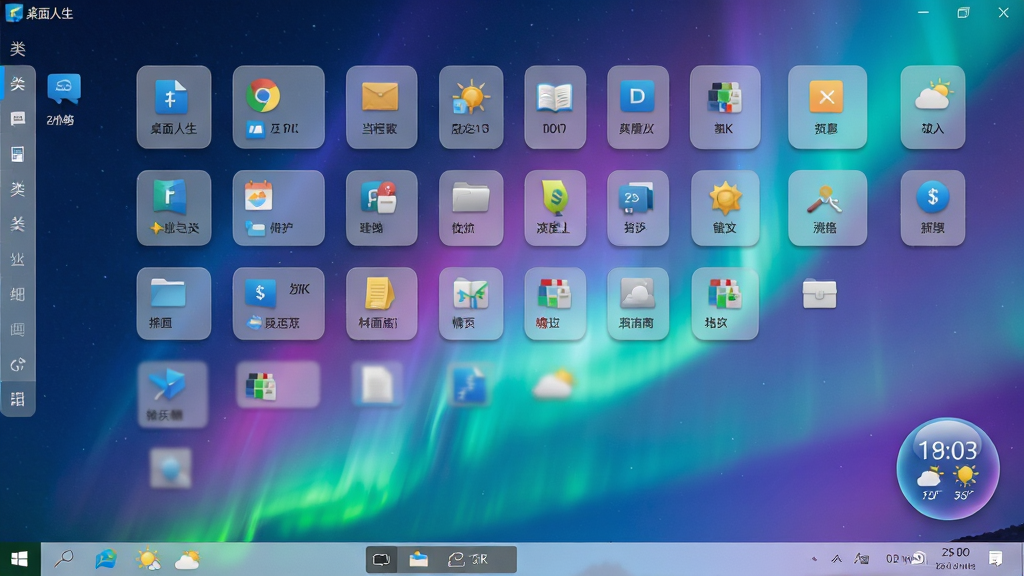Open the sun tile with blue square
This screenshot has height=576, width=1024.
click(x=471, y=107)
